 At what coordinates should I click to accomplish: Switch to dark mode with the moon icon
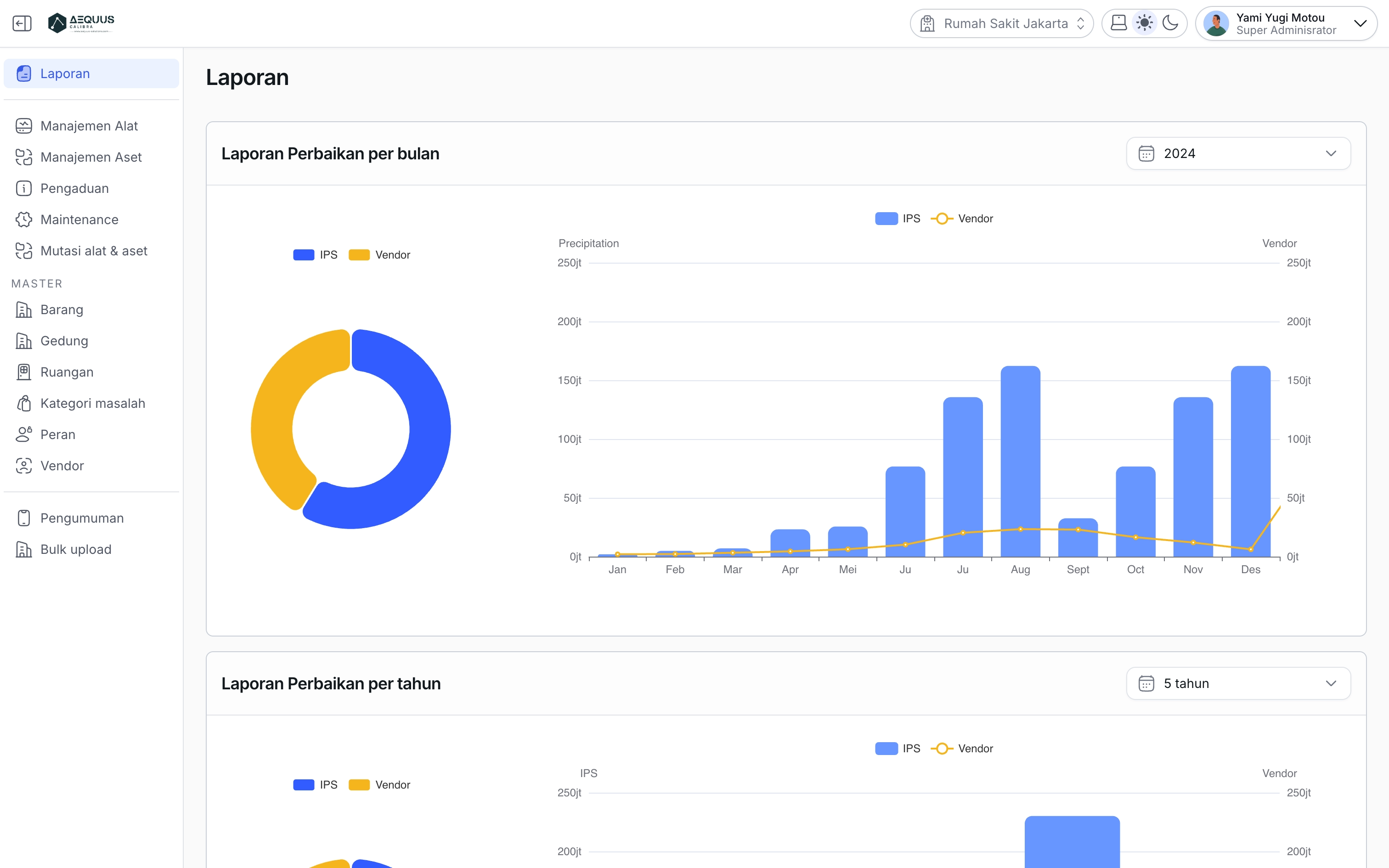[x=1170, y=23]
